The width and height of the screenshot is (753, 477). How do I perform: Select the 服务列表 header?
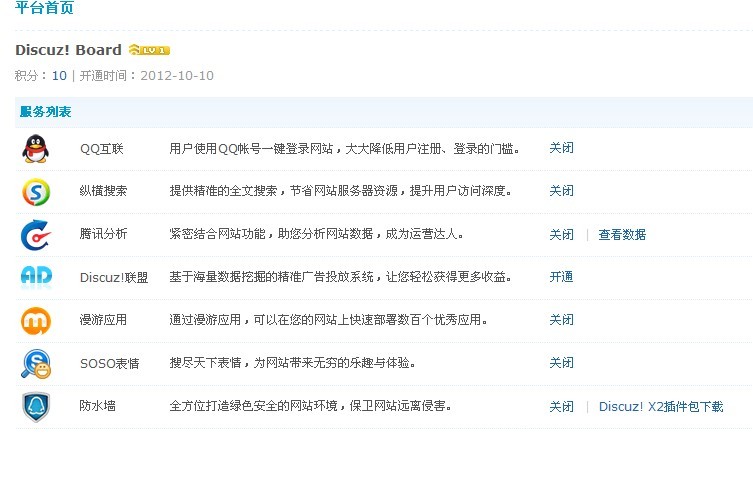pyautogui.click(x=45, y=112)
